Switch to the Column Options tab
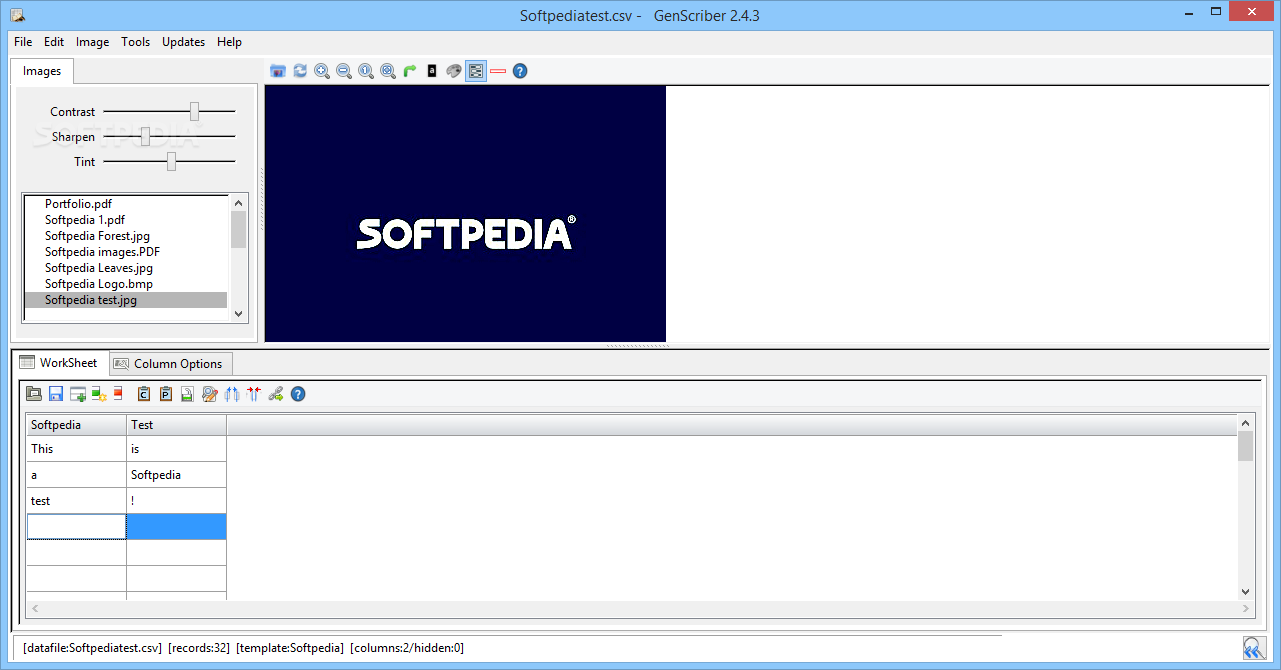Viewport: 1281px width, 670px height. click(169, 364)
